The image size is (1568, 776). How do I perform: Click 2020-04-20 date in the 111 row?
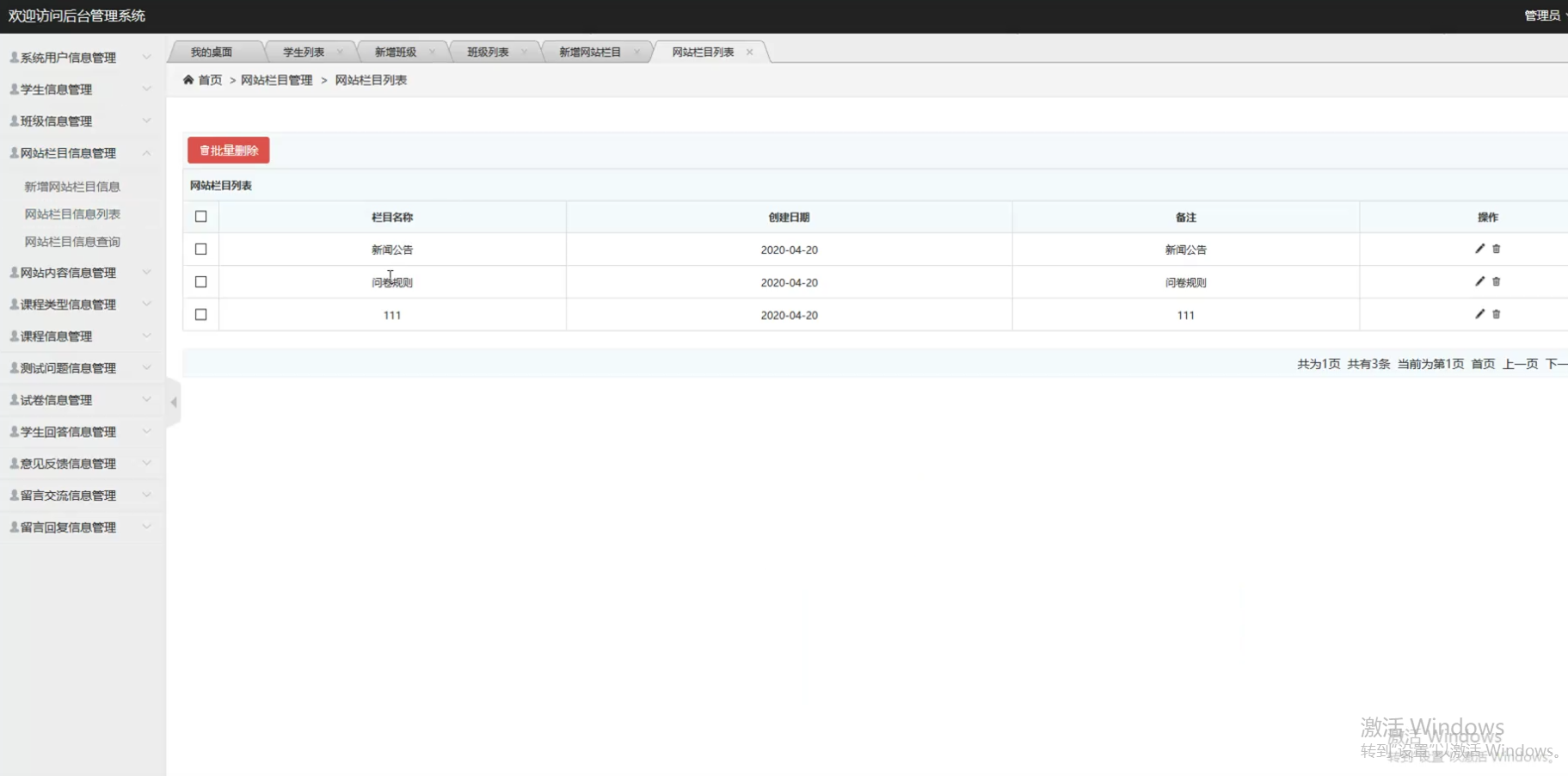(x=790, y=315)
